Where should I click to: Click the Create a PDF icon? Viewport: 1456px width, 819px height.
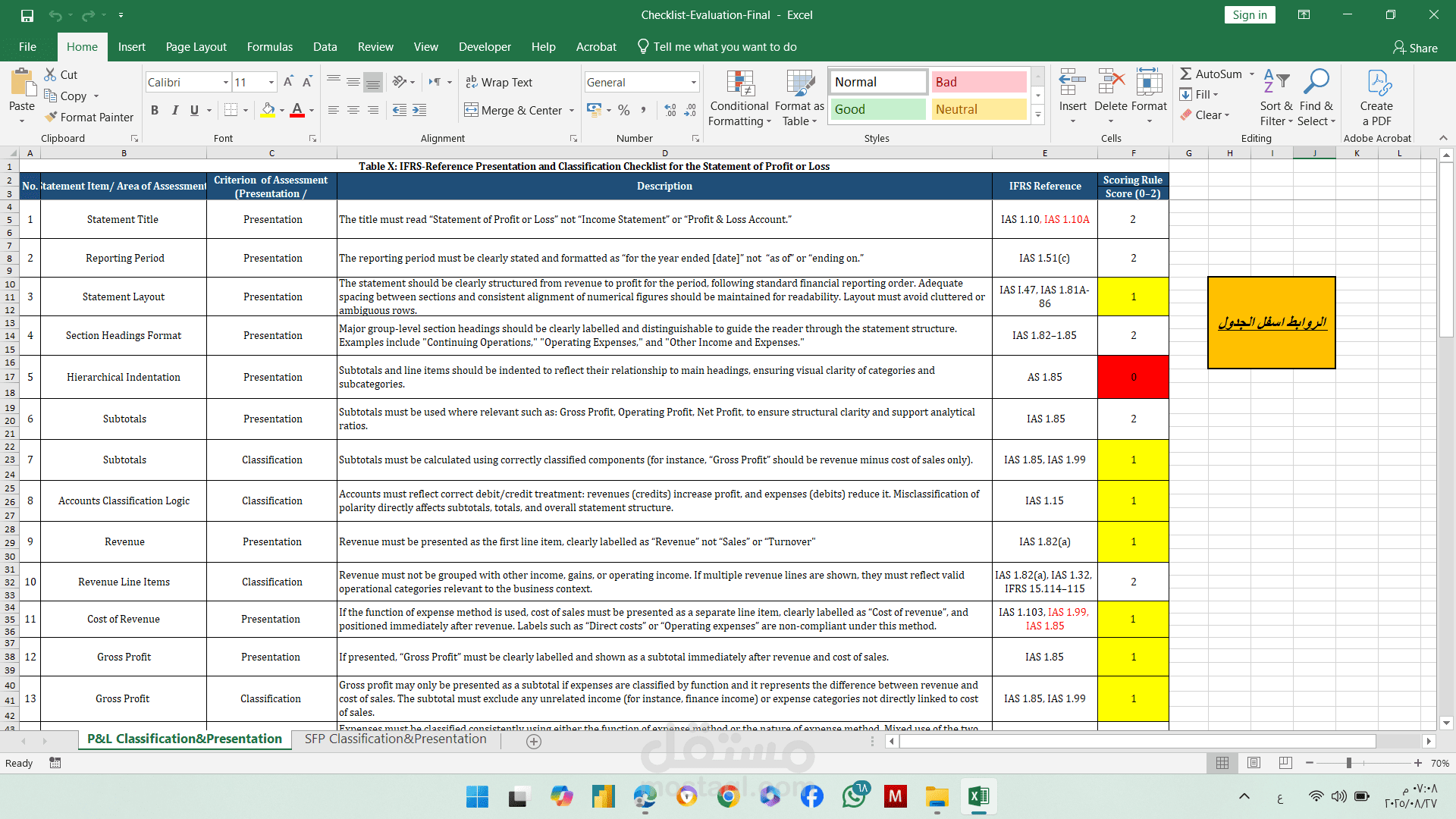1377,82
